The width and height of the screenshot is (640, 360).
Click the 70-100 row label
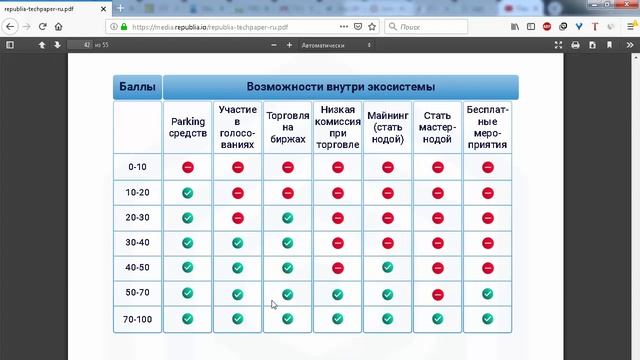pyautogui.click(x=138, y=319)
